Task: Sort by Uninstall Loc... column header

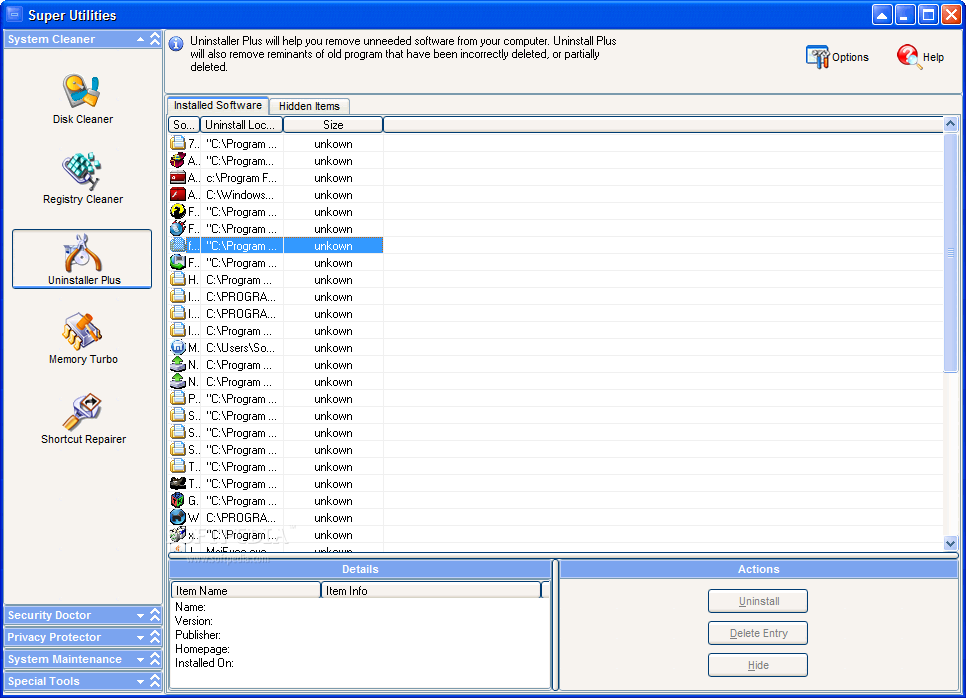Action: pyautogui.click(x=241, y=124)
